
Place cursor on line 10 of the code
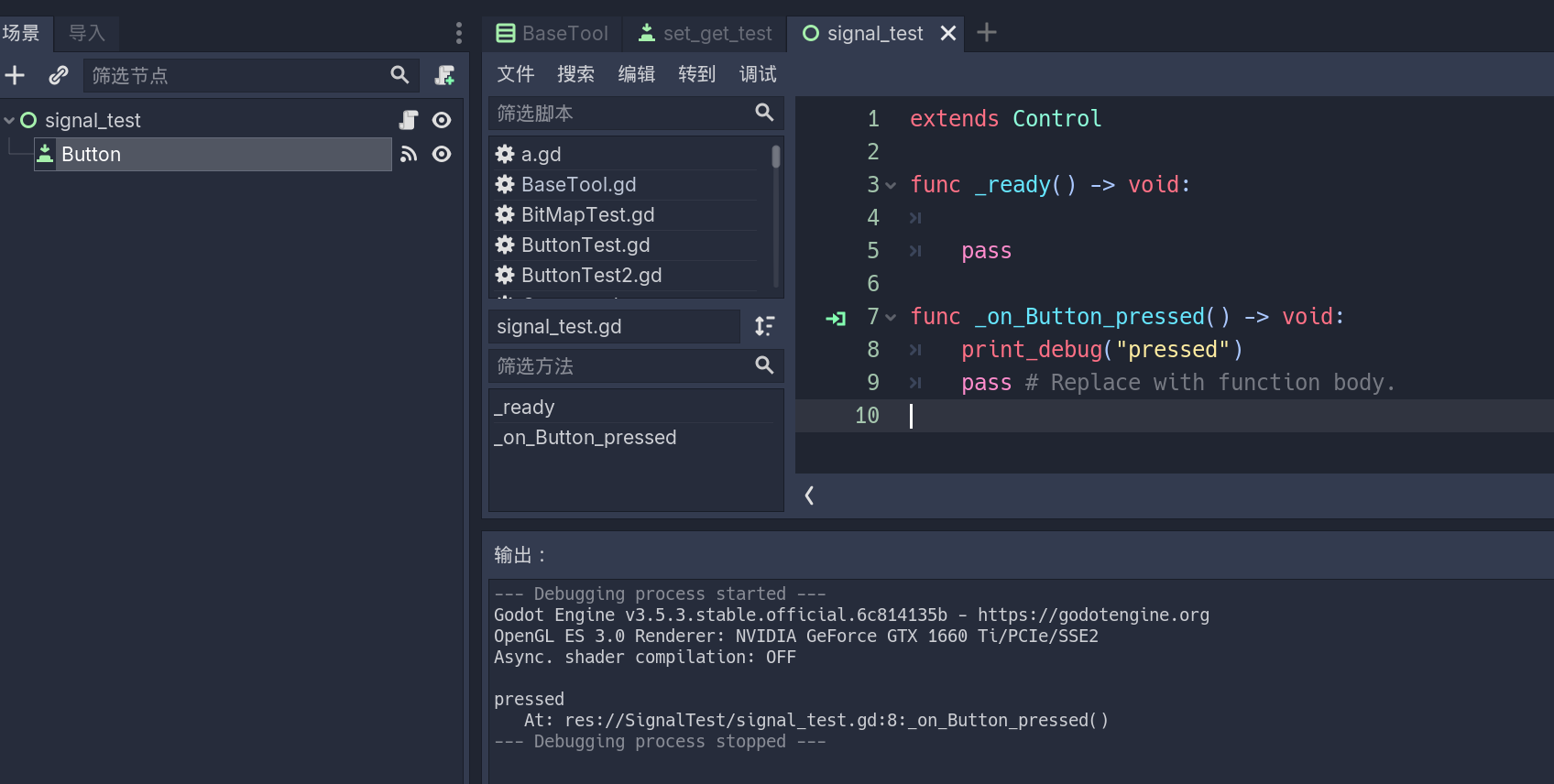click(1175, 416)
